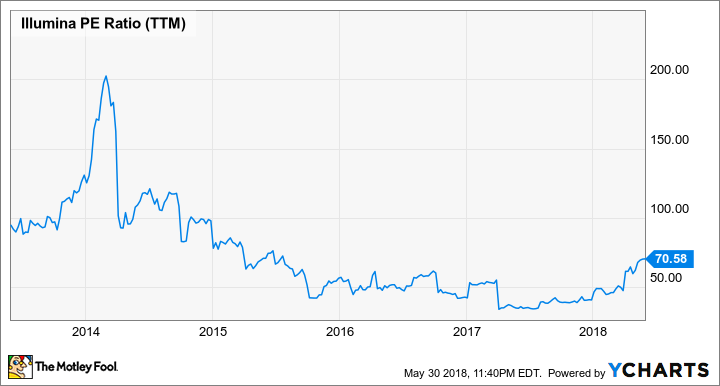Image resolution: width=720 pixels, height=386 pixels.
Task: Click the 100.00 y-axis label
Action: click(x=669, y=209)
